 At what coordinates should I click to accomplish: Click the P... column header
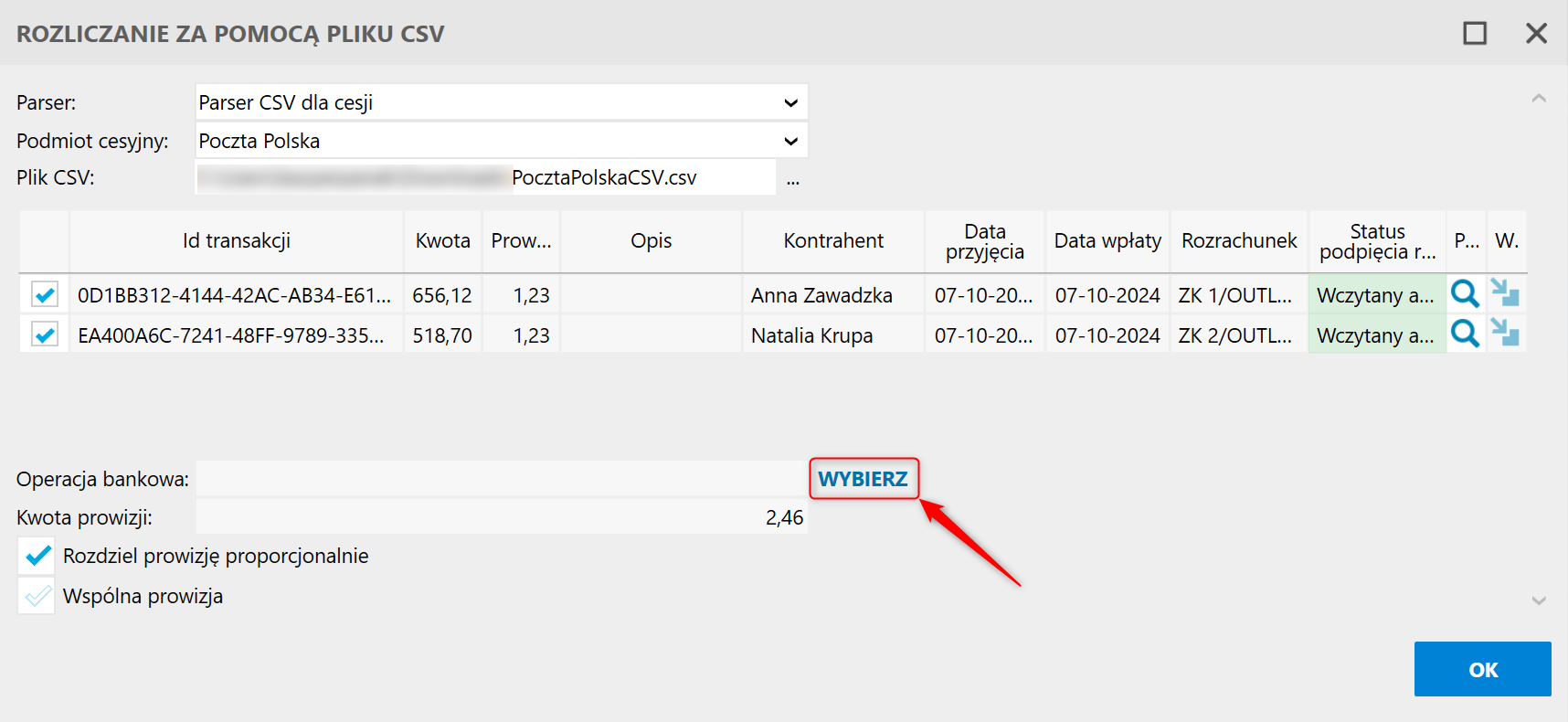(1467, 241)
